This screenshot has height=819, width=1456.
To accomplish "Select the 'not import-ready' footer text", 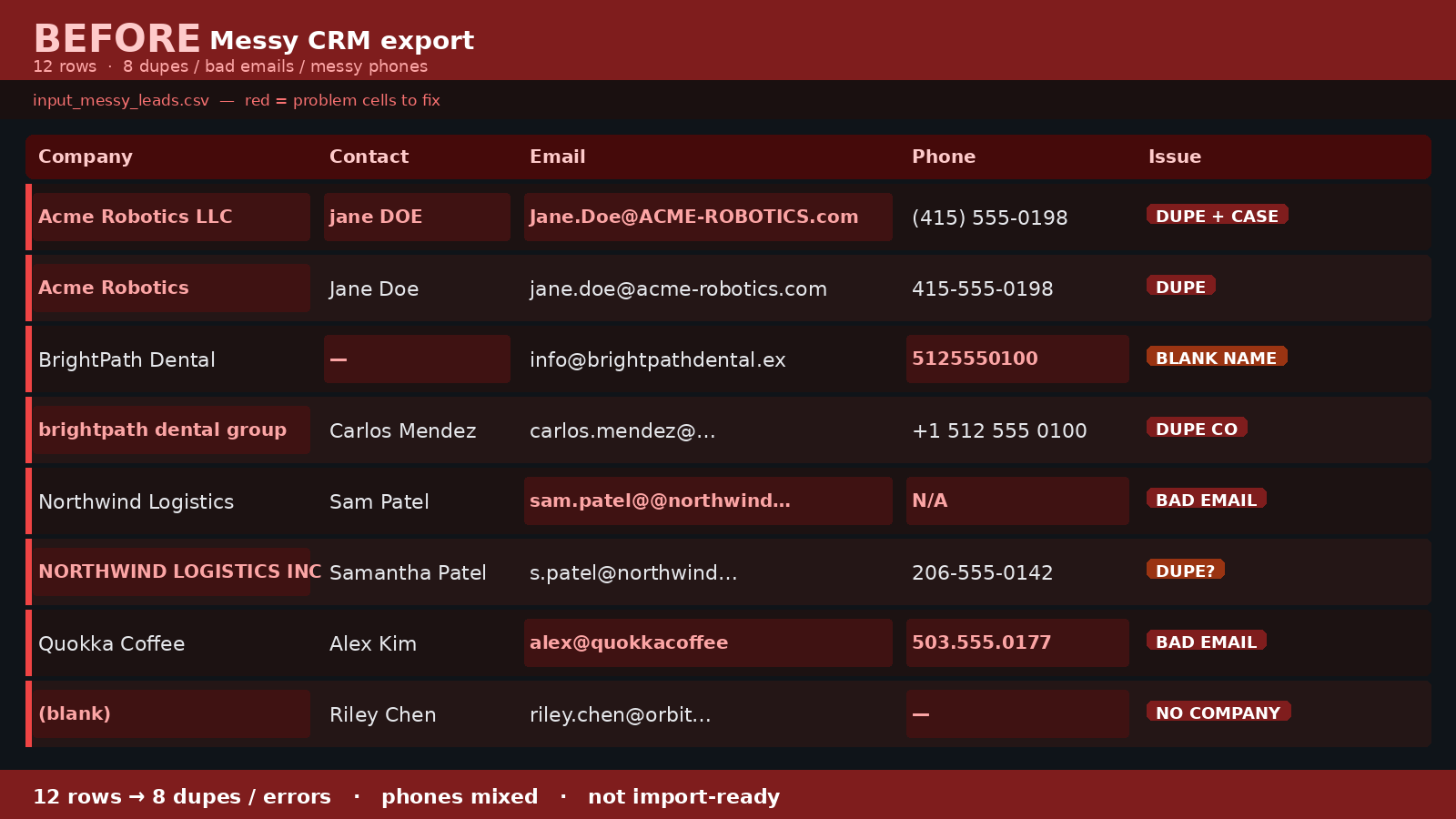I will (683, 796).
